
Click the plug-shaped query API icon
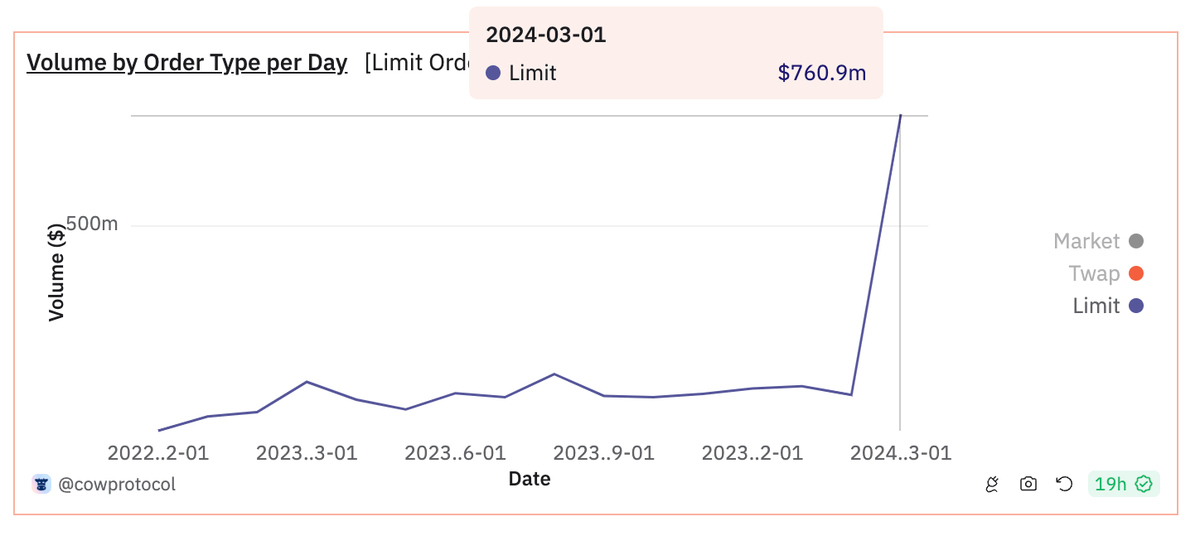pyautogui.click(x=993, y=485)
